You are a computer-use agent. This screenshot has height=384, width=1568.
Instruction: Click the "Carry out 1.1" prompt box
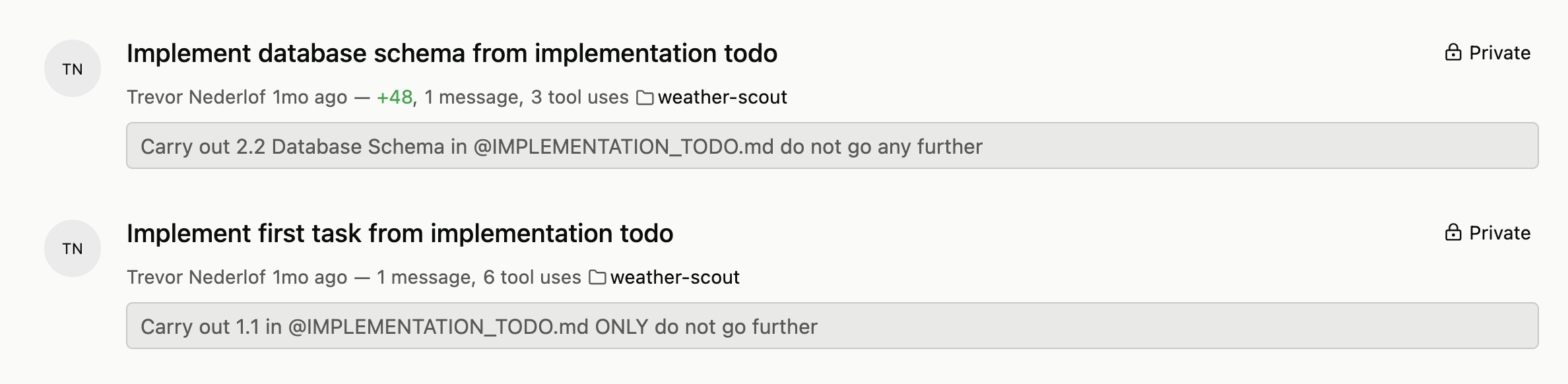point(832,326)
